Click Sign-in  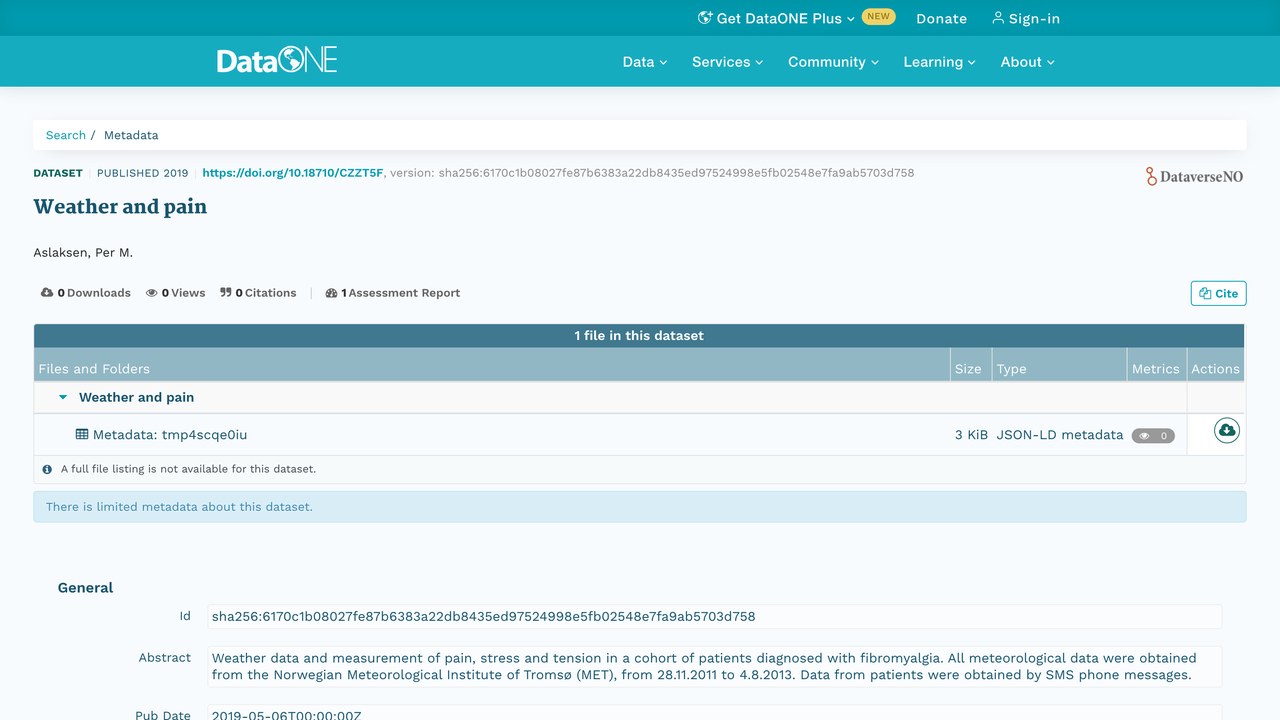click(x=1026, y=18)
